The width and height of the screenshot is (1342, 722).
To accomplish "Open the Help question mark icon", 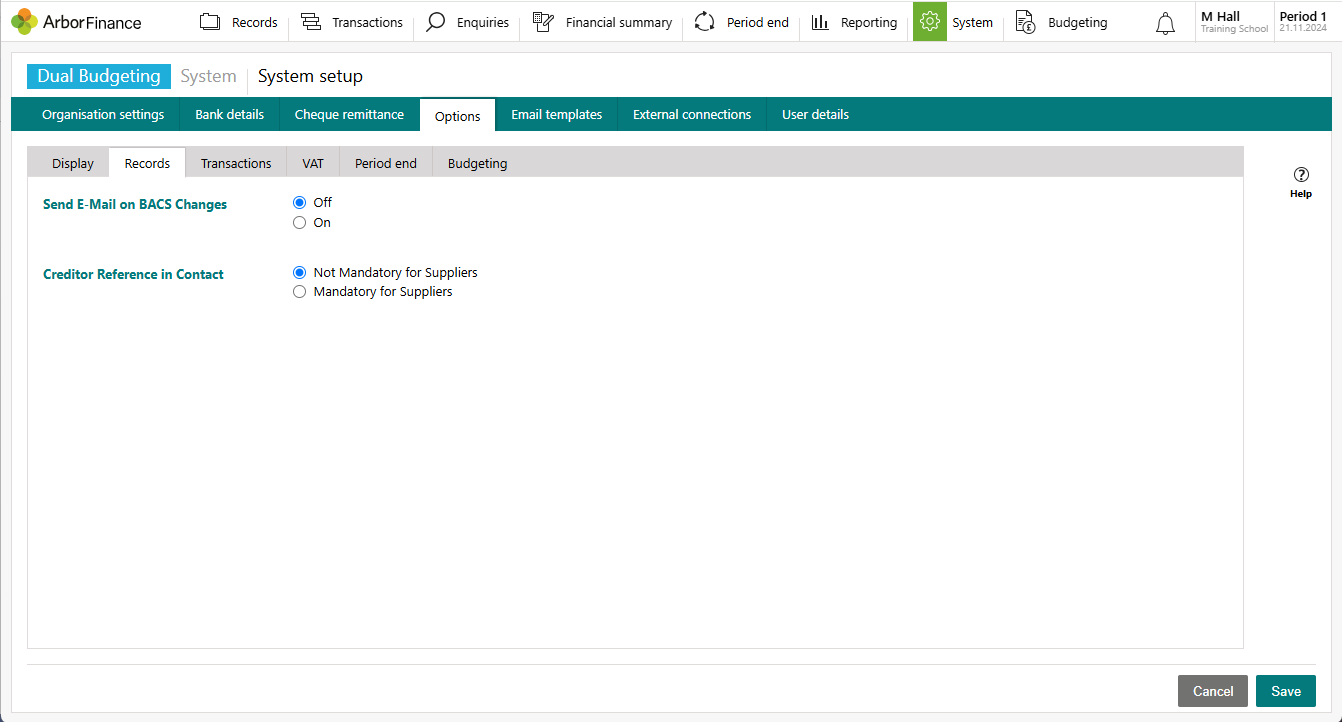I will click(x=1301, y=175).
